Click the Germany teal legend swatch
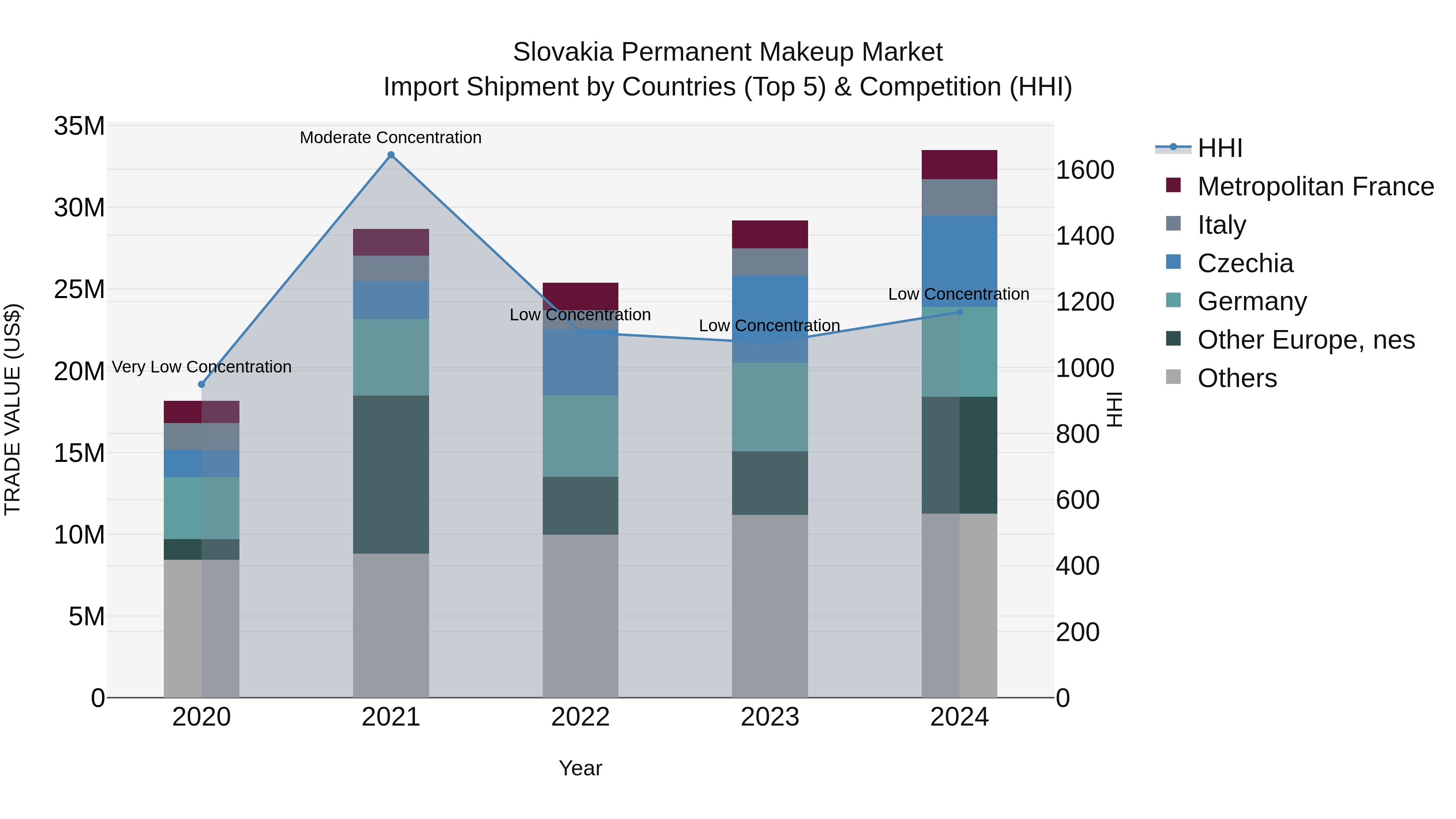 pyautogui.click(x=1173, y=300)
